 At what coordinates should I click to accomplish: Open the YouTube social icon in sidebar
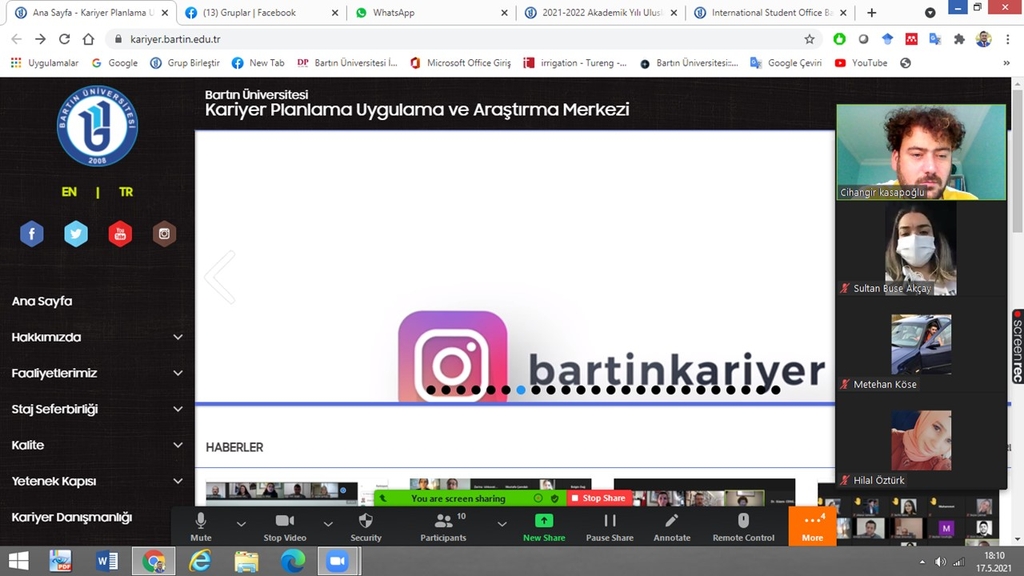click(x=120, y=234)
